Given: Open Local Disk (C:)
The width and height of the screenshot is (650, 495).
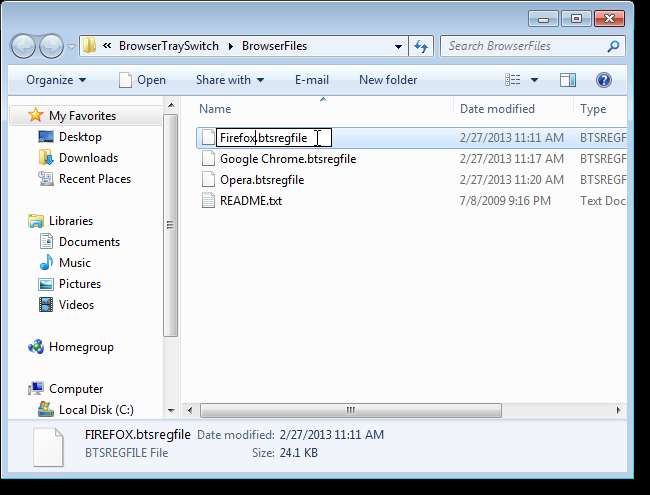Looking at the screenshot, I should (x=96, y=410).
